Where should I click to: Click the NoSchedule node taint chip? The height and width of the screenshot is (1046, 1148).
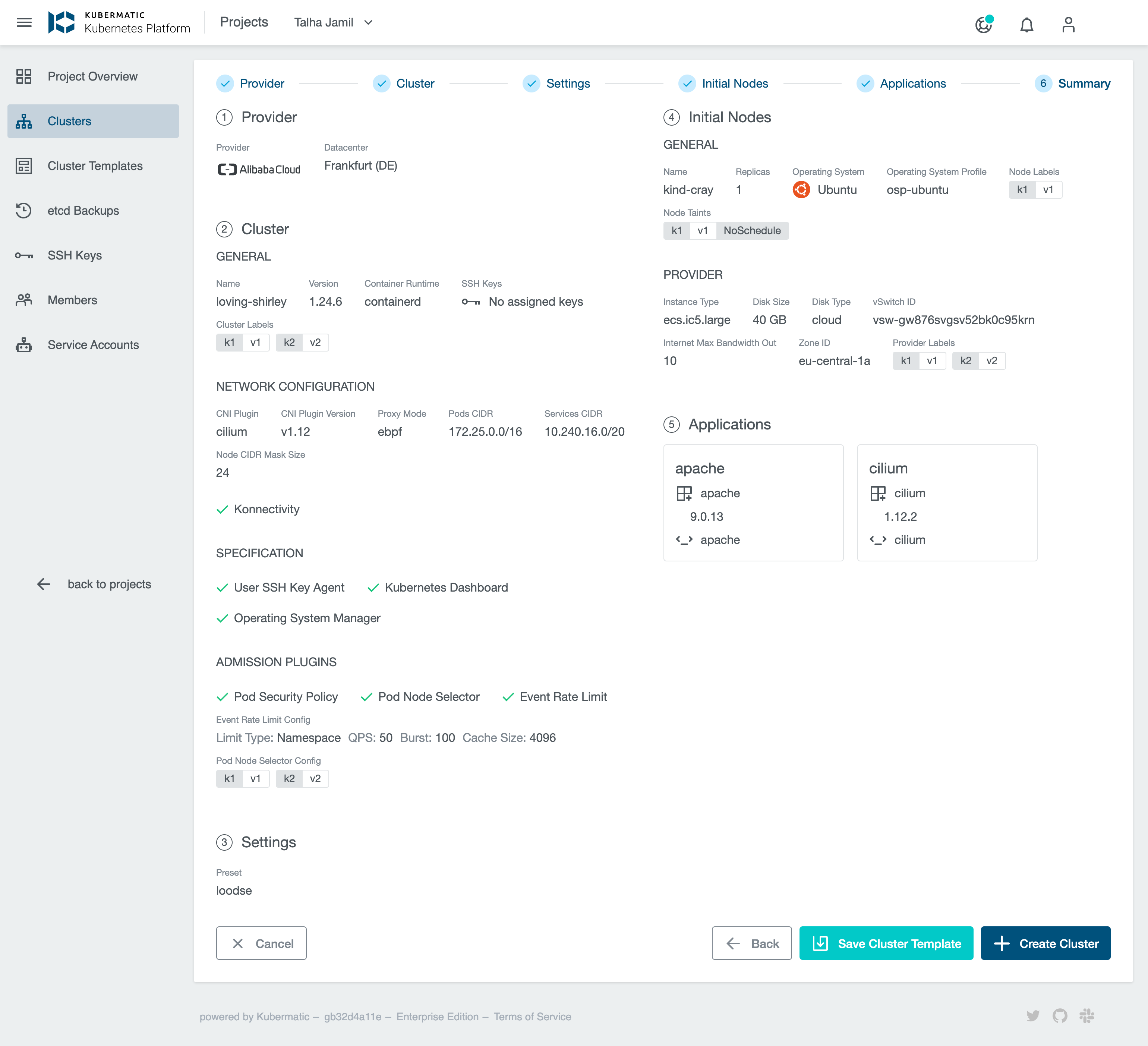tap(752, 231)
